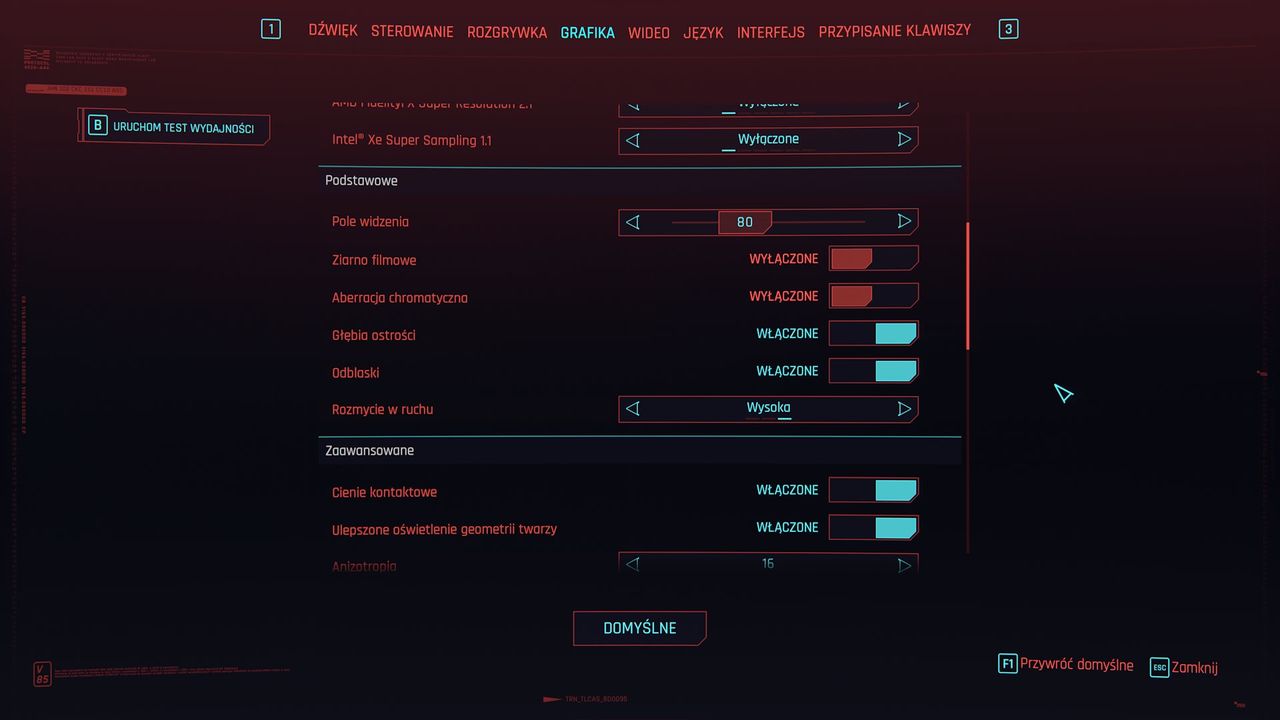Click the Intel Xe Super Sampling 1.1 label
The height and width of the screenshot is (720, 1280).
click(x=411, y=140)
